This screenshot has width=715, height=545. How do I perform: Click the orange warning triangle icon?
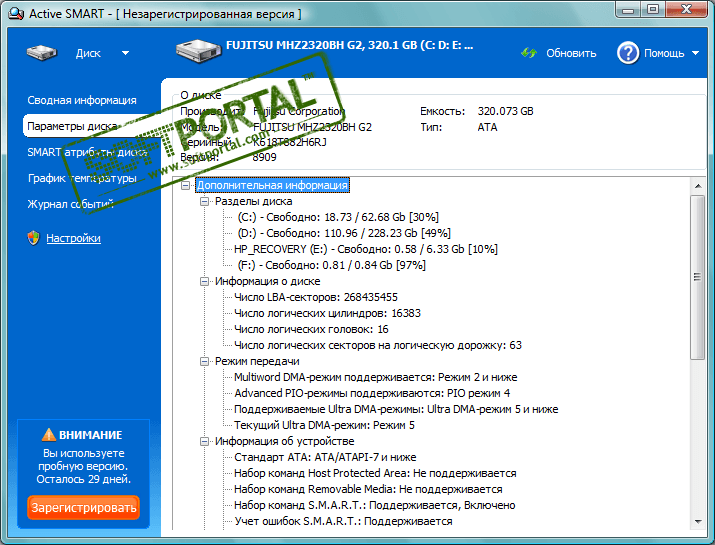click(48, 435)
